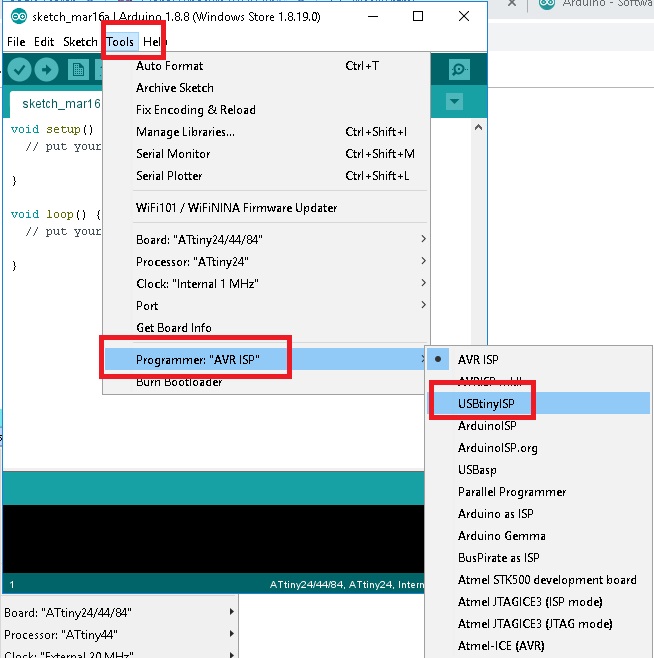
Task: Select Atmel STK500 development board
Action: click(x=538, y=580)
